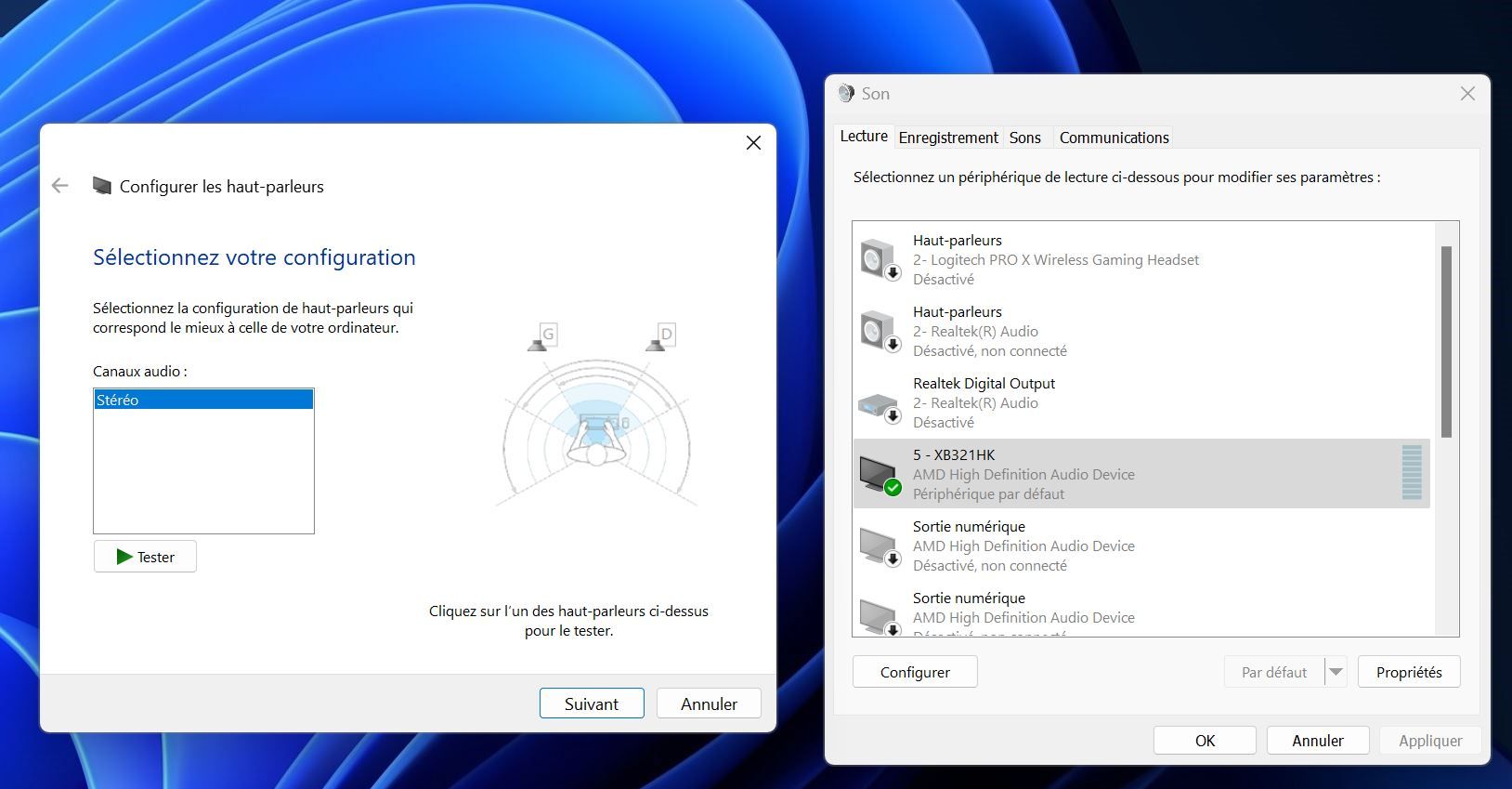
Task: Select the first Sortie numérique row
Action: click(x=1141, y=546)
